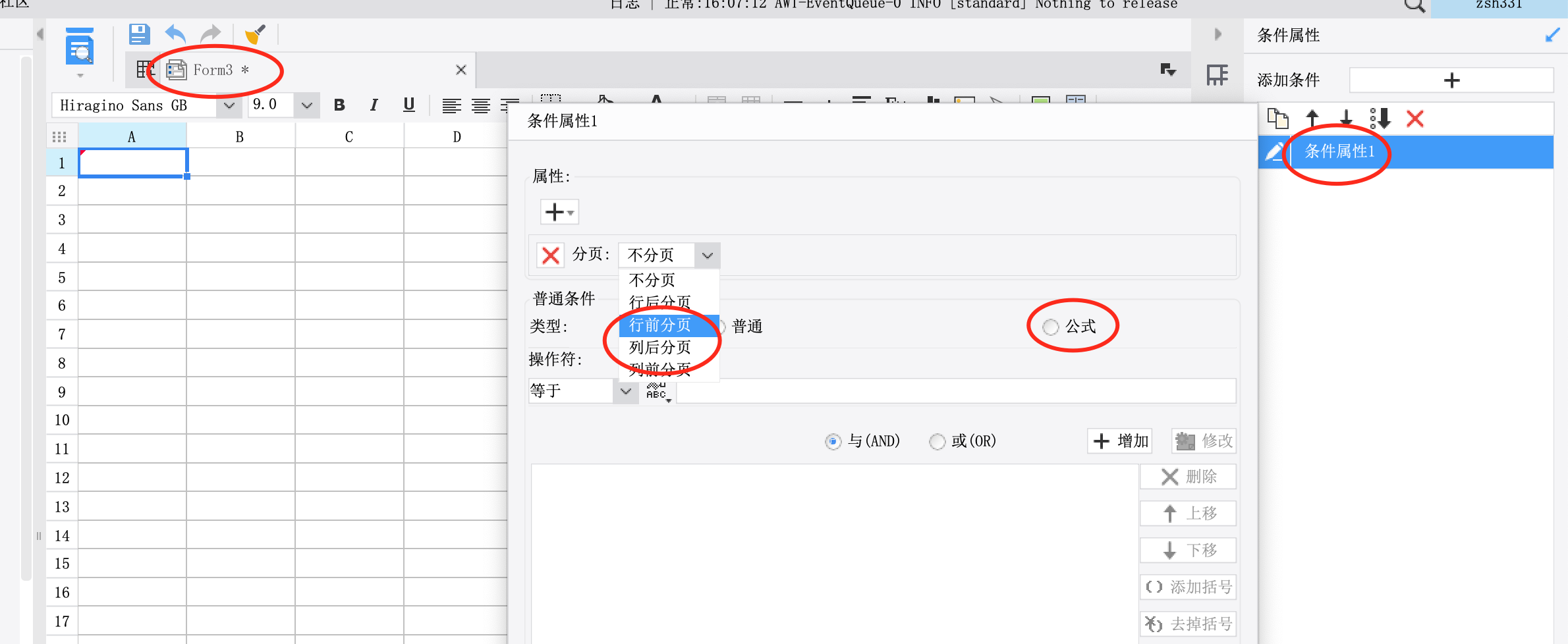Open the 等于 operator dropdown
Screen dimensions: 1568x644
pos(625,391)
